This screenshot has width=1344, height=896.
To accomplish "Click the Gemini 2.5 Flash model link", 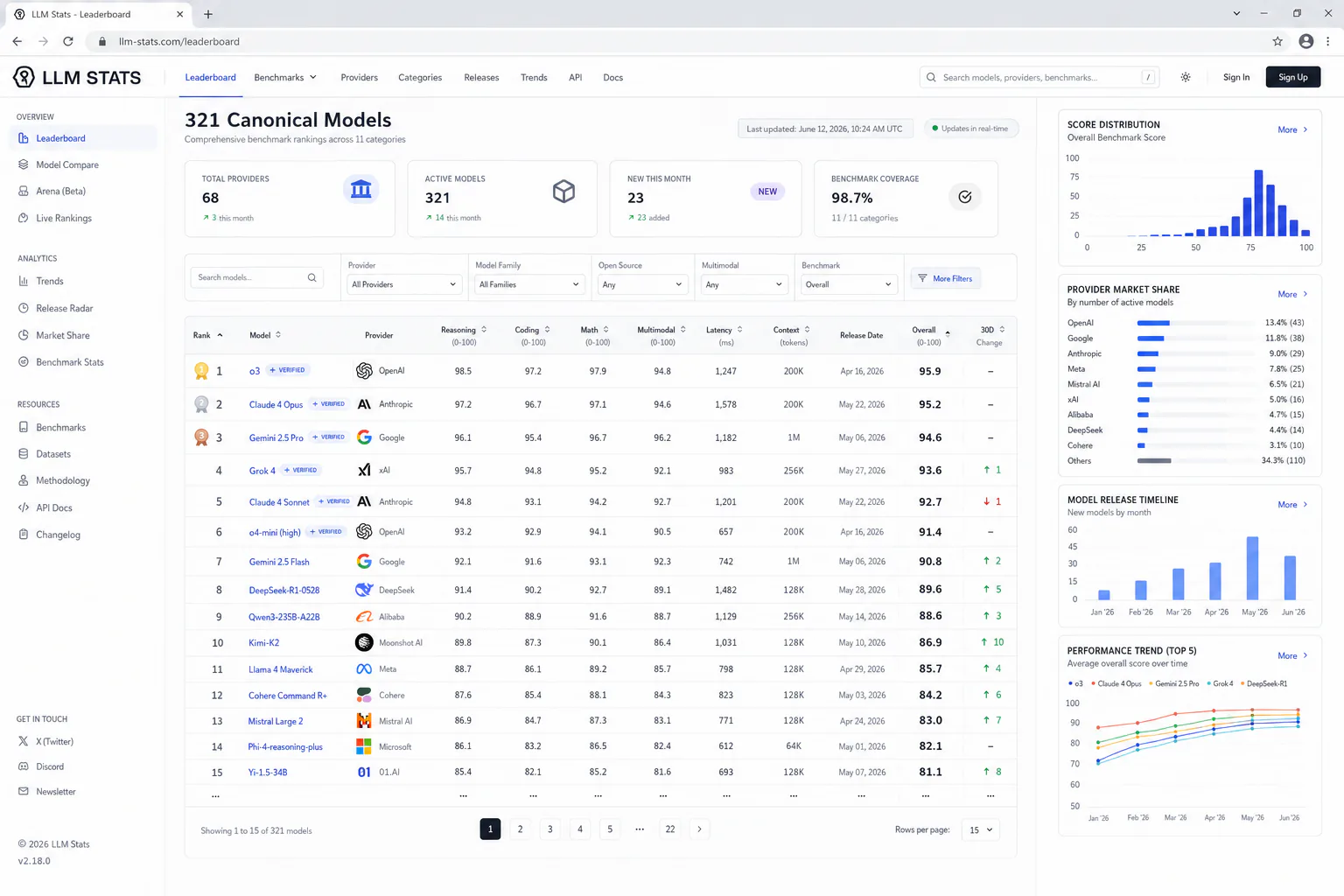I will 279,562.
